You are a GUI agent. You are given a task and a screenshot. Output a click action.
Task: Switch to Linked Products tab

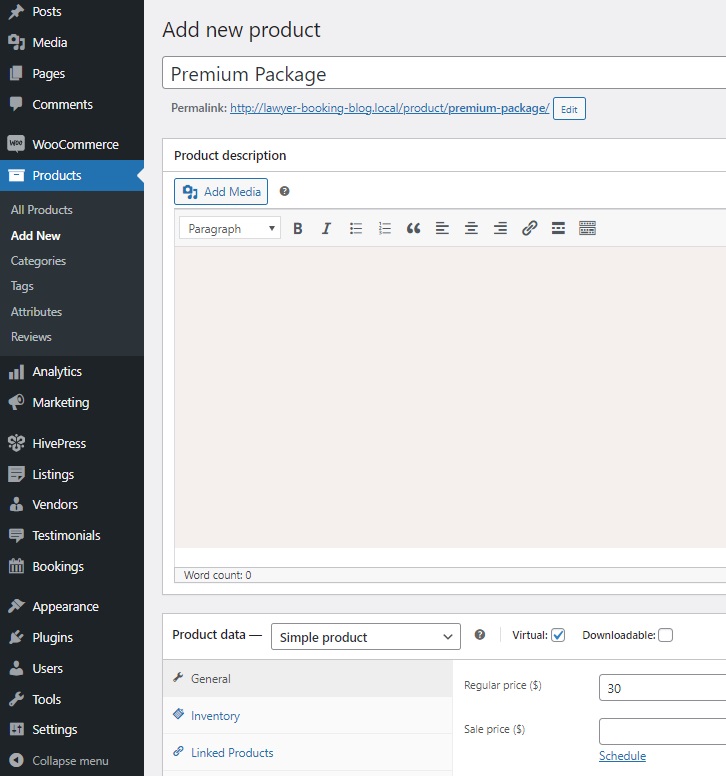pyautogui.click(x=308, y=753)
